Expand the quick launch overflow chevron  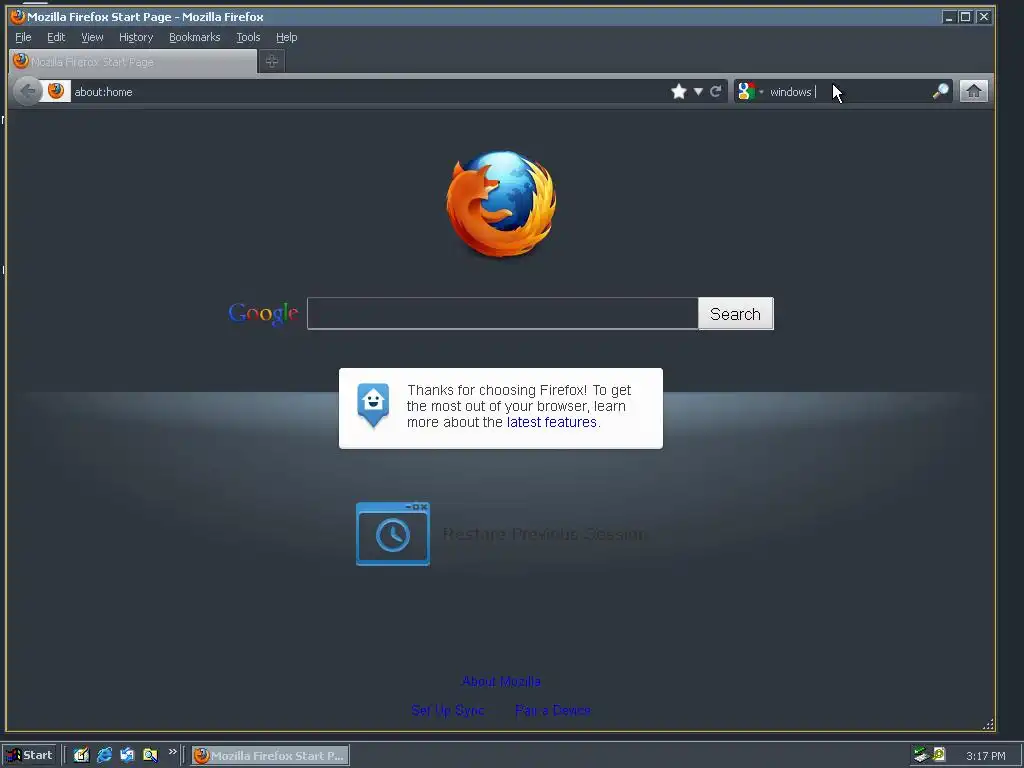[x=172, y=752]
